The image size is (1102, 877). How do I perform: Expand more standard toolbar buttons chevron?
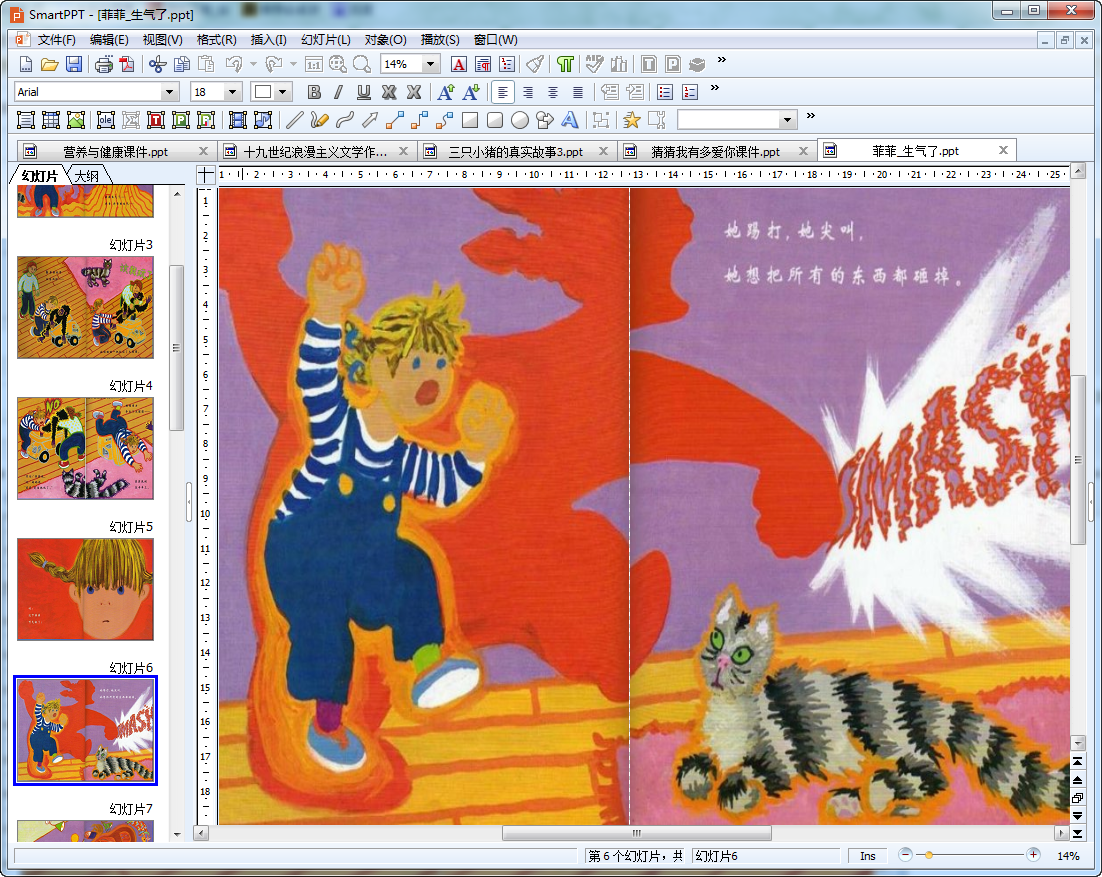pos(722,60)
